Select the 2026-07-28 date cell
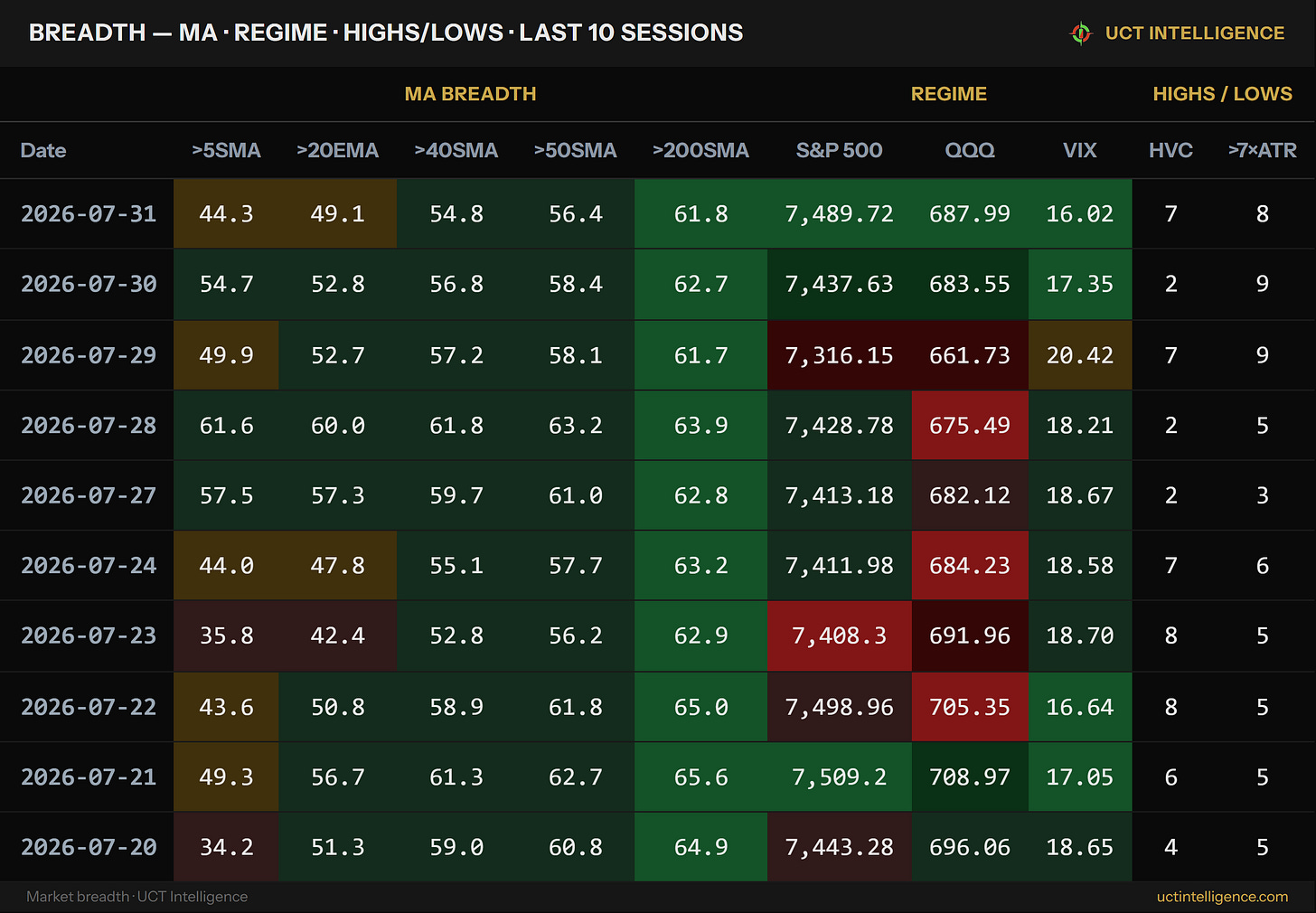Viewport: 1316px width, 913px height. (89, 425)
